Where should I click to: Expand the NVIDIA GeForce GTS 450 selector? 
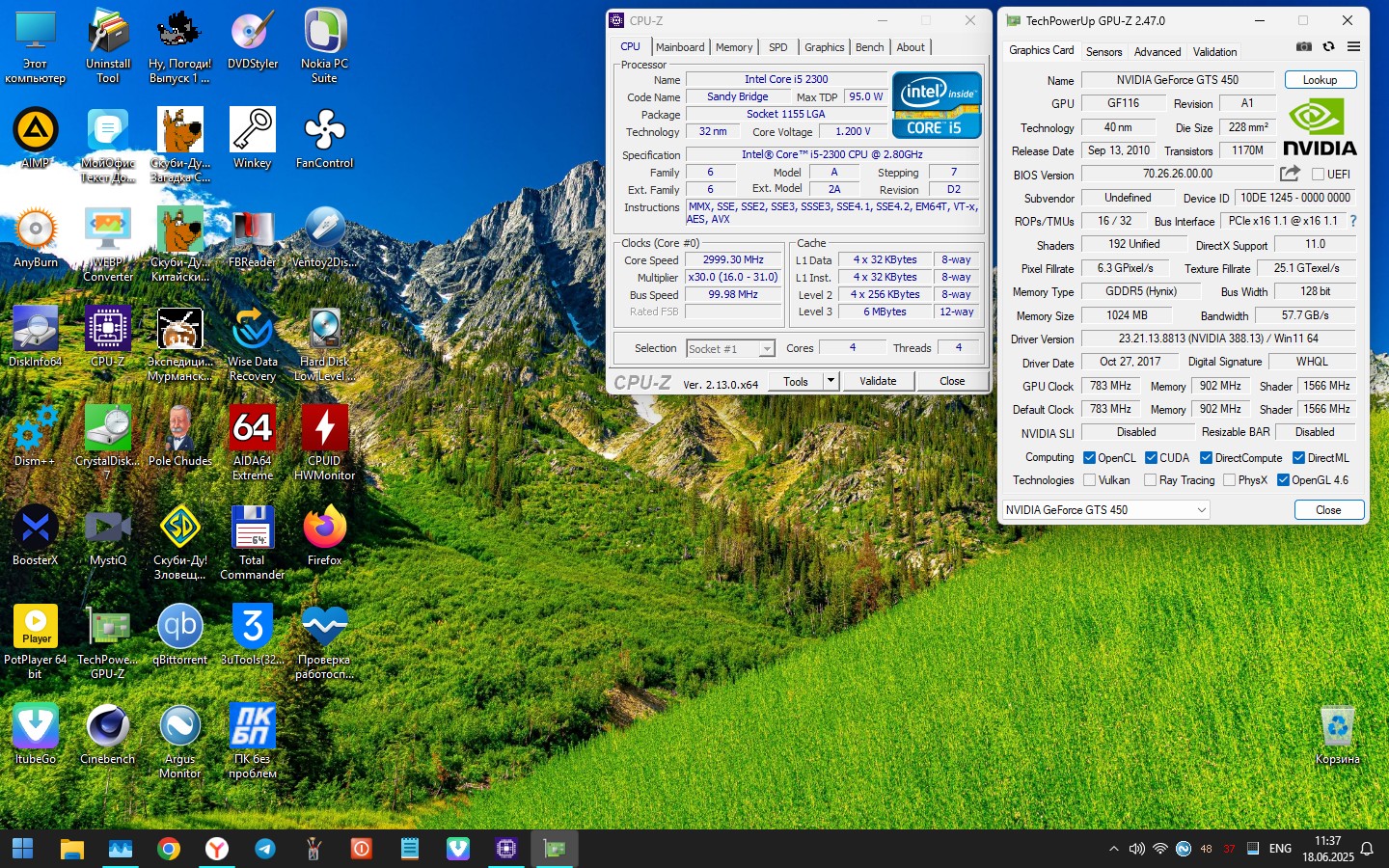coord(1201,510)
